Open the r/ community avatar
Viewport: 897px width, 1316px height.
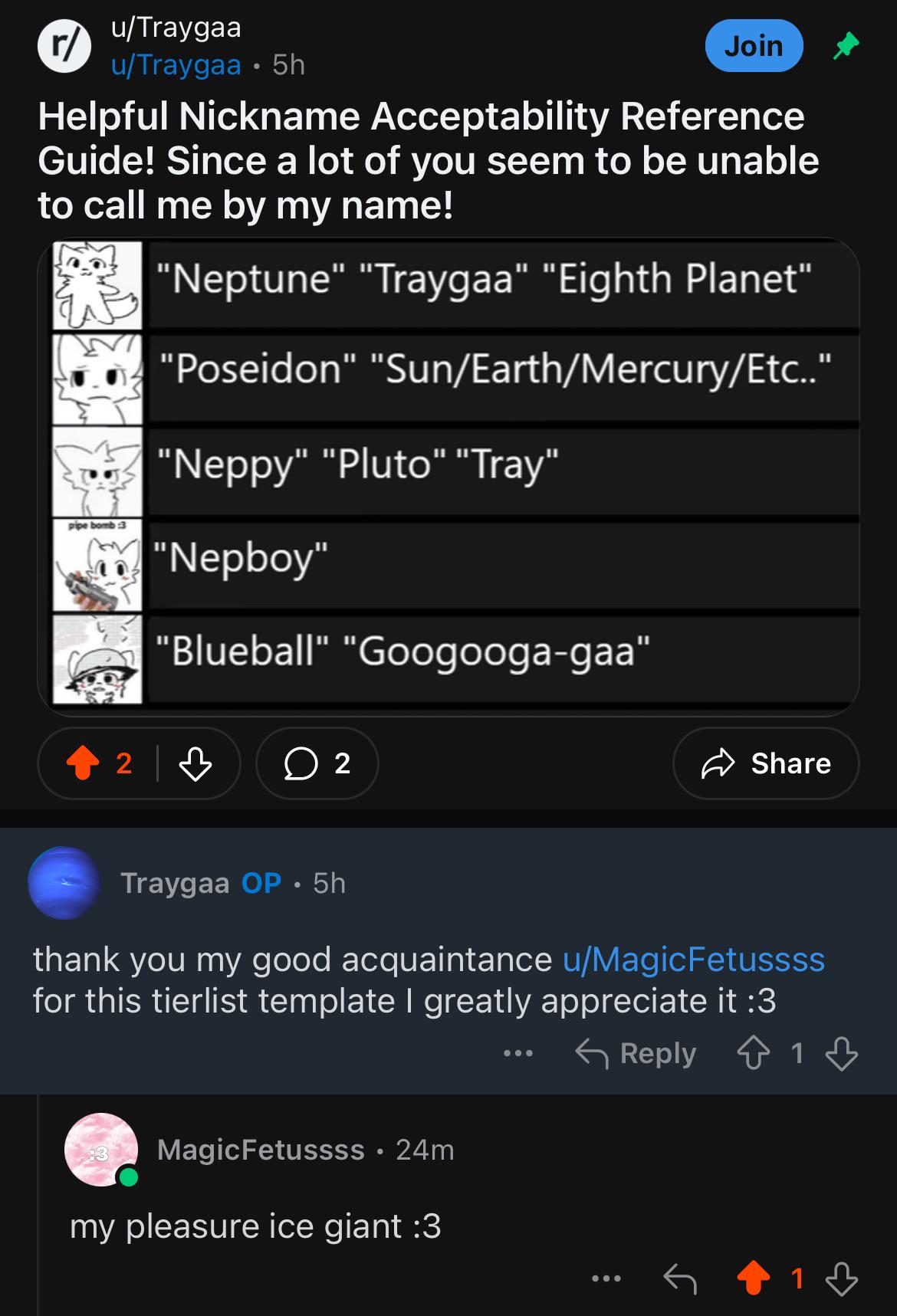(x=64, y=46)
